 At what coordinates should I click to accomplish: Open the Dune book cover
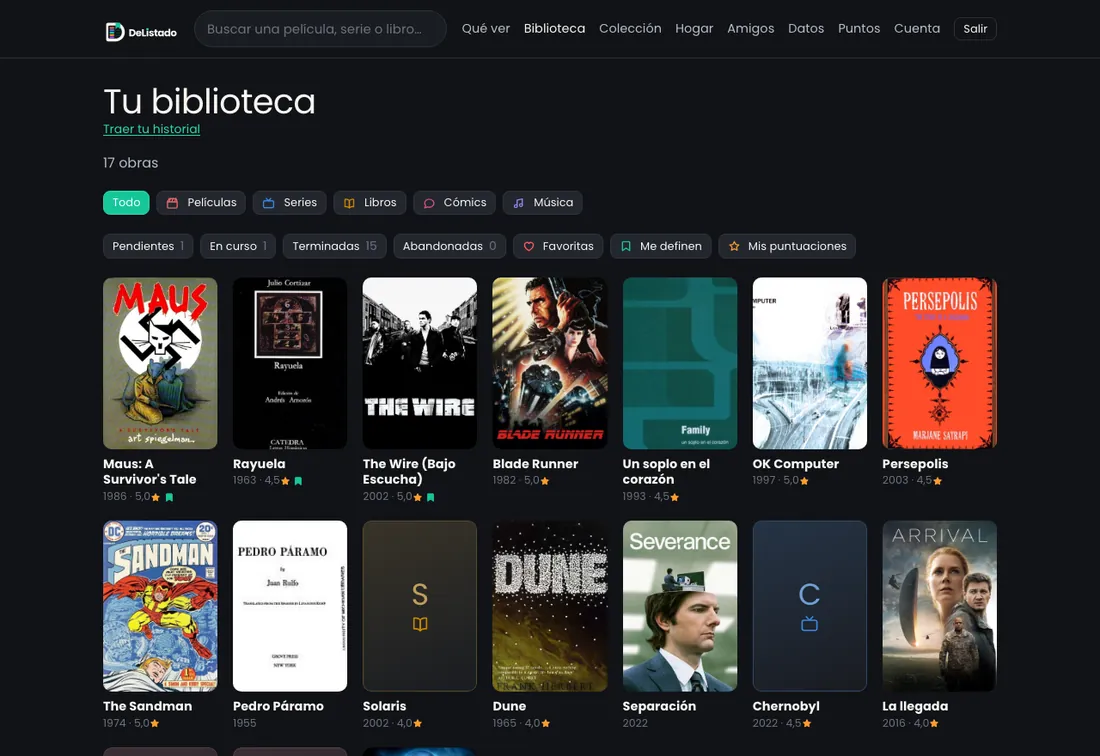pos(550,606)
